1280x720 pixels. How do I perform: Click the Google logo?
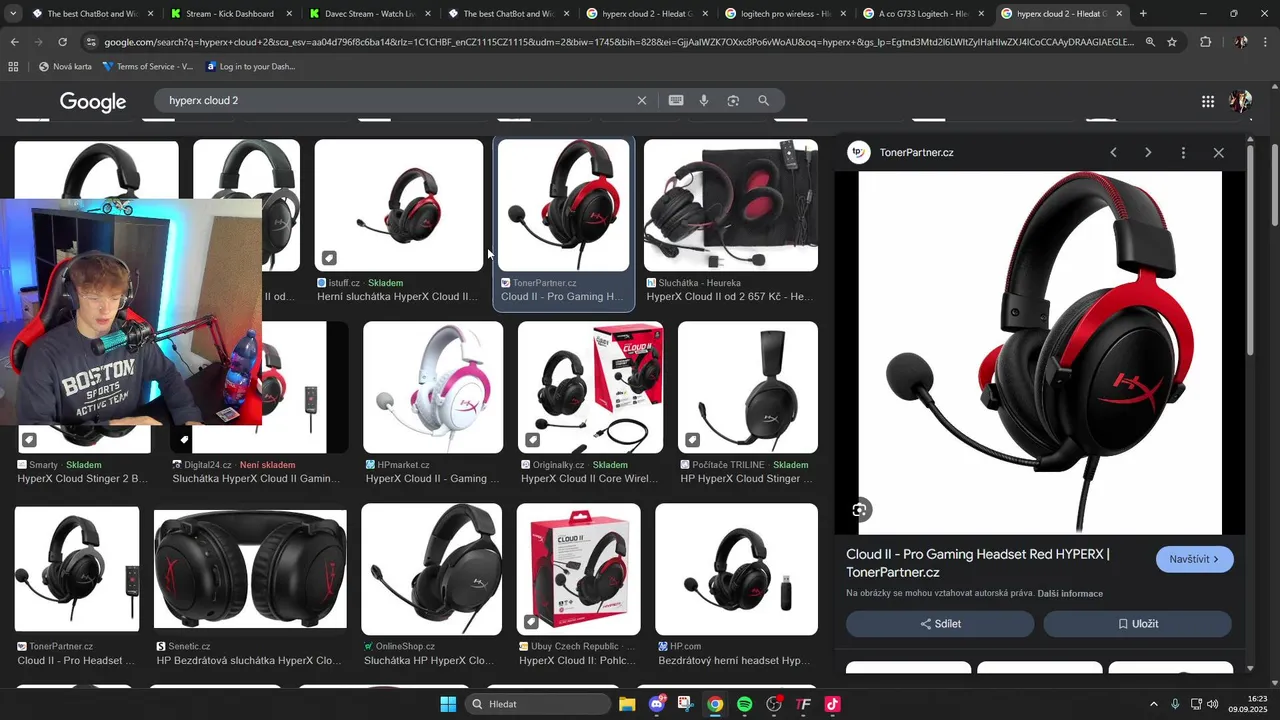point(93,102)
